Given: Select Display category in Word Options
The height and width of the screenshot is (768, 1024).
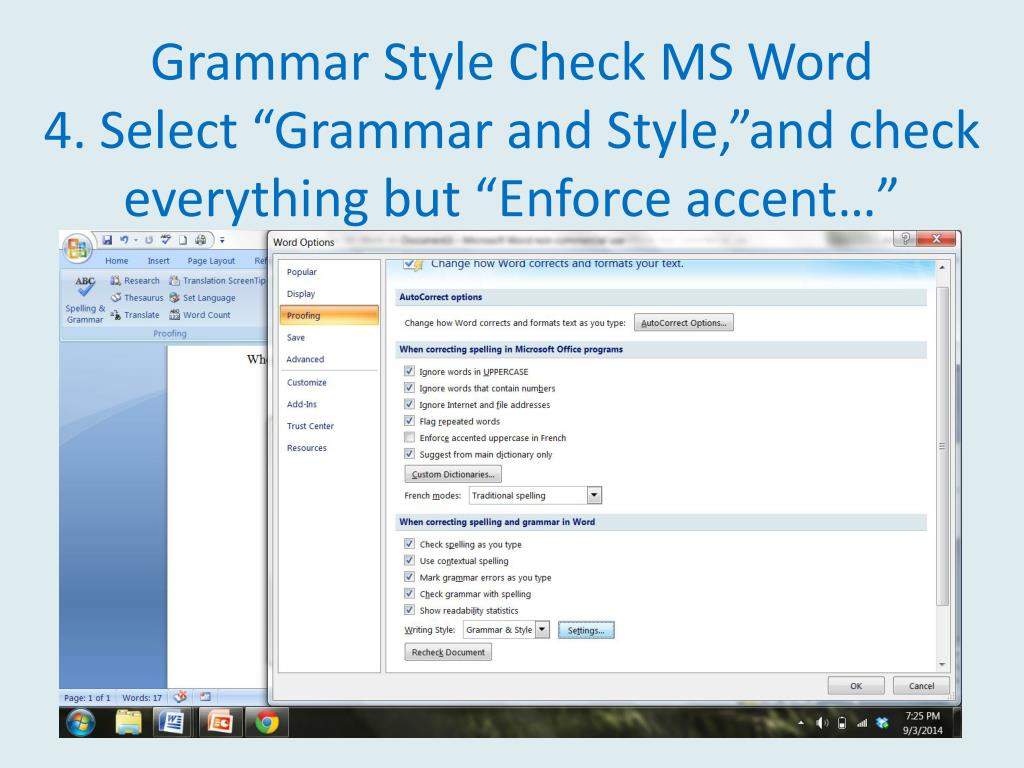Looking at the screenshot, I should coord(329,294).
